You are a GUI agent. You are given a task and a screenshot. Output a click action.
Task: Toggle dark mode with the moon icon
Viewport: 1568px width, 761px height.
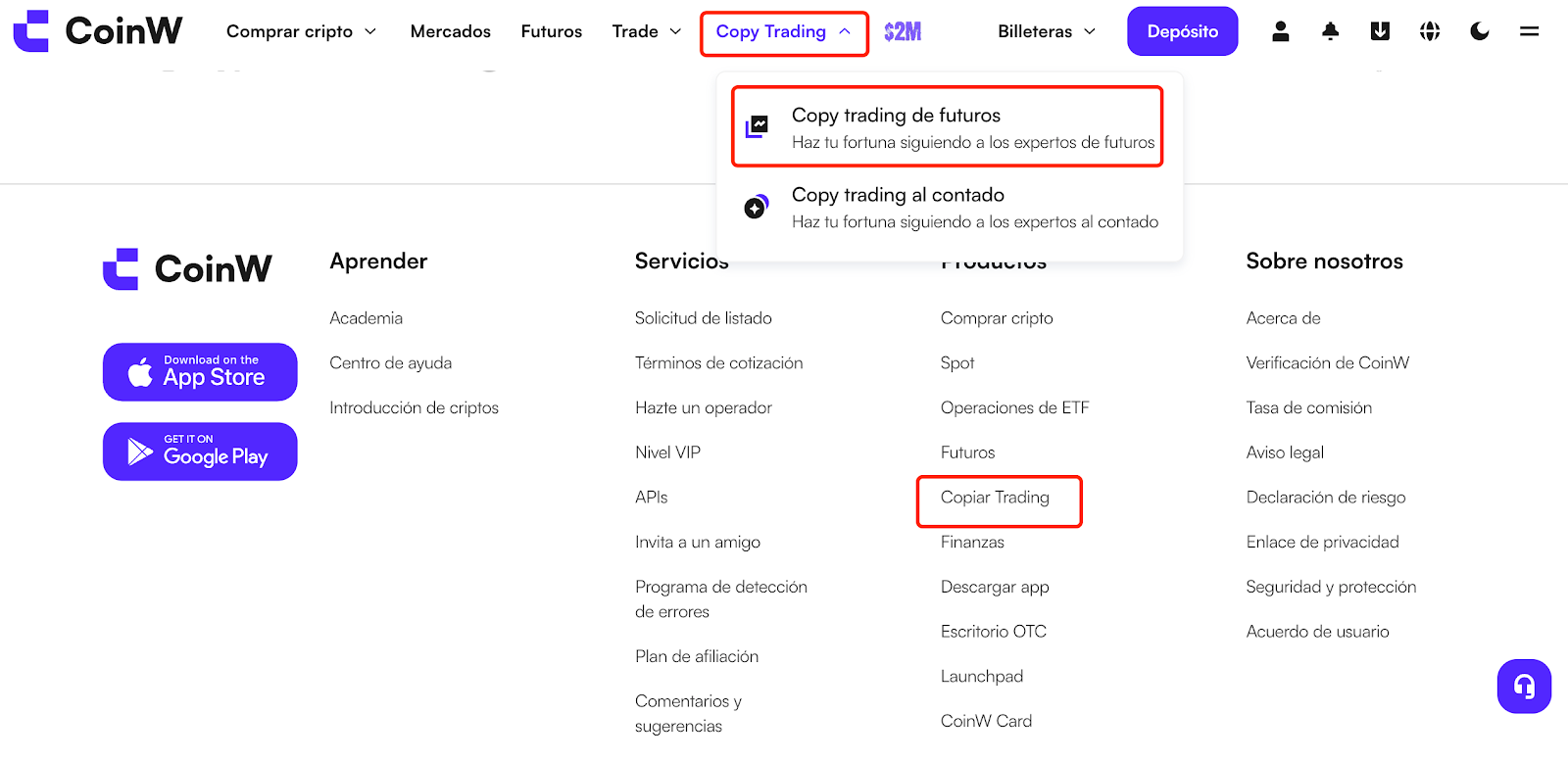pyautogui.click(x=1480, y=31)
